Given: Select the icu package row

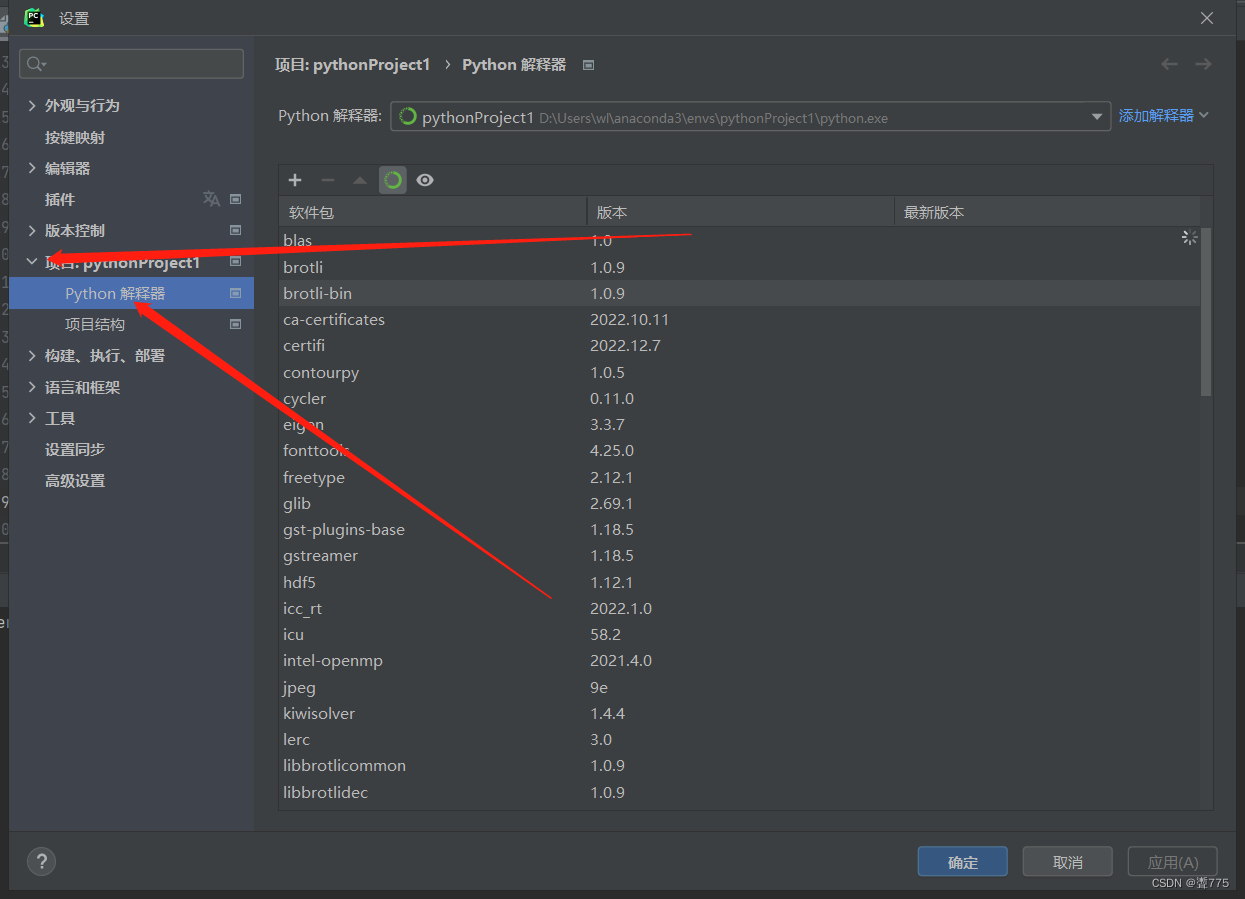Looking at the screenshot, I should click(x=739, y=634).
